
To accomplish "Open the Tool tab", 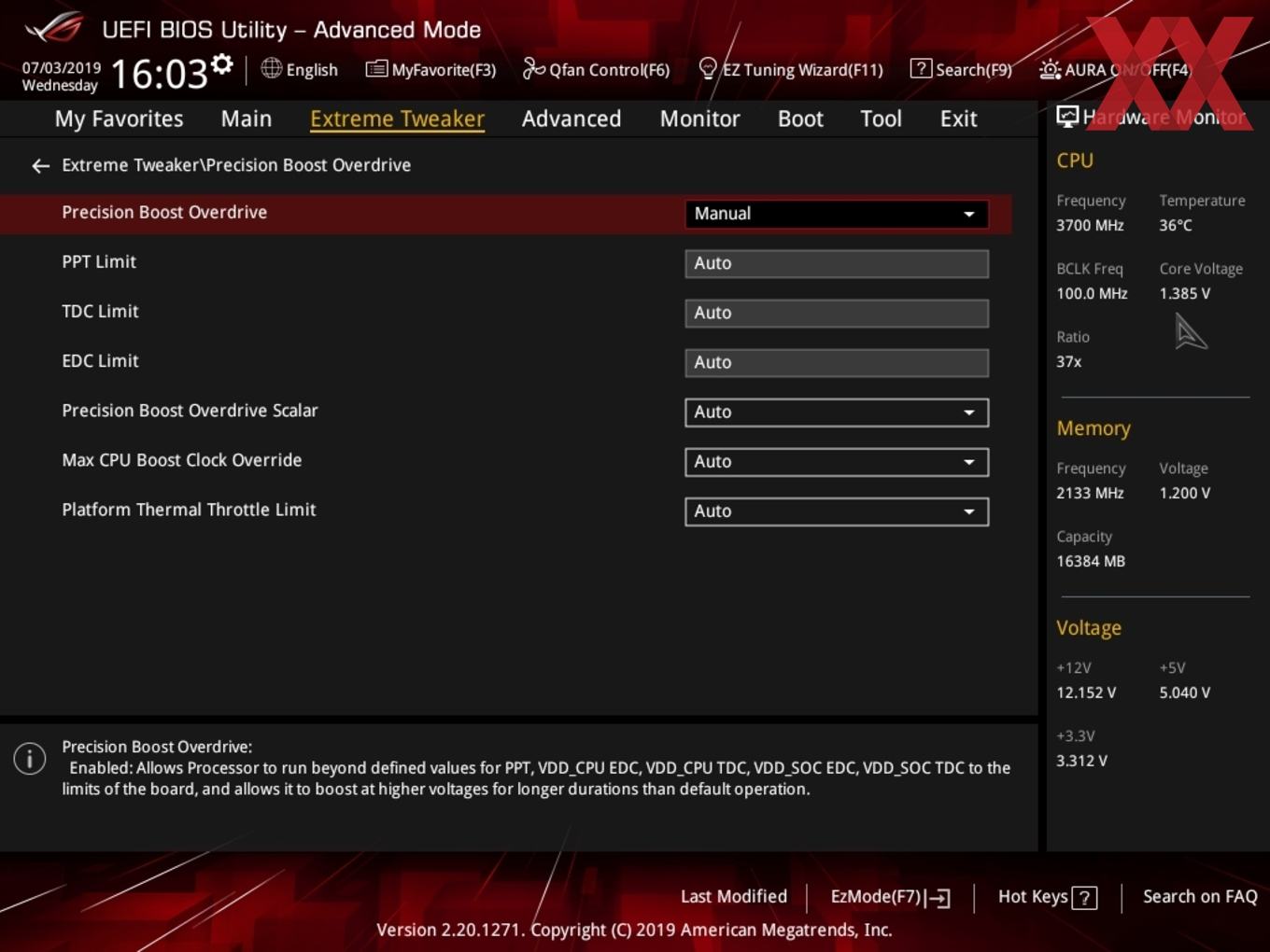I will coord(881,119).
